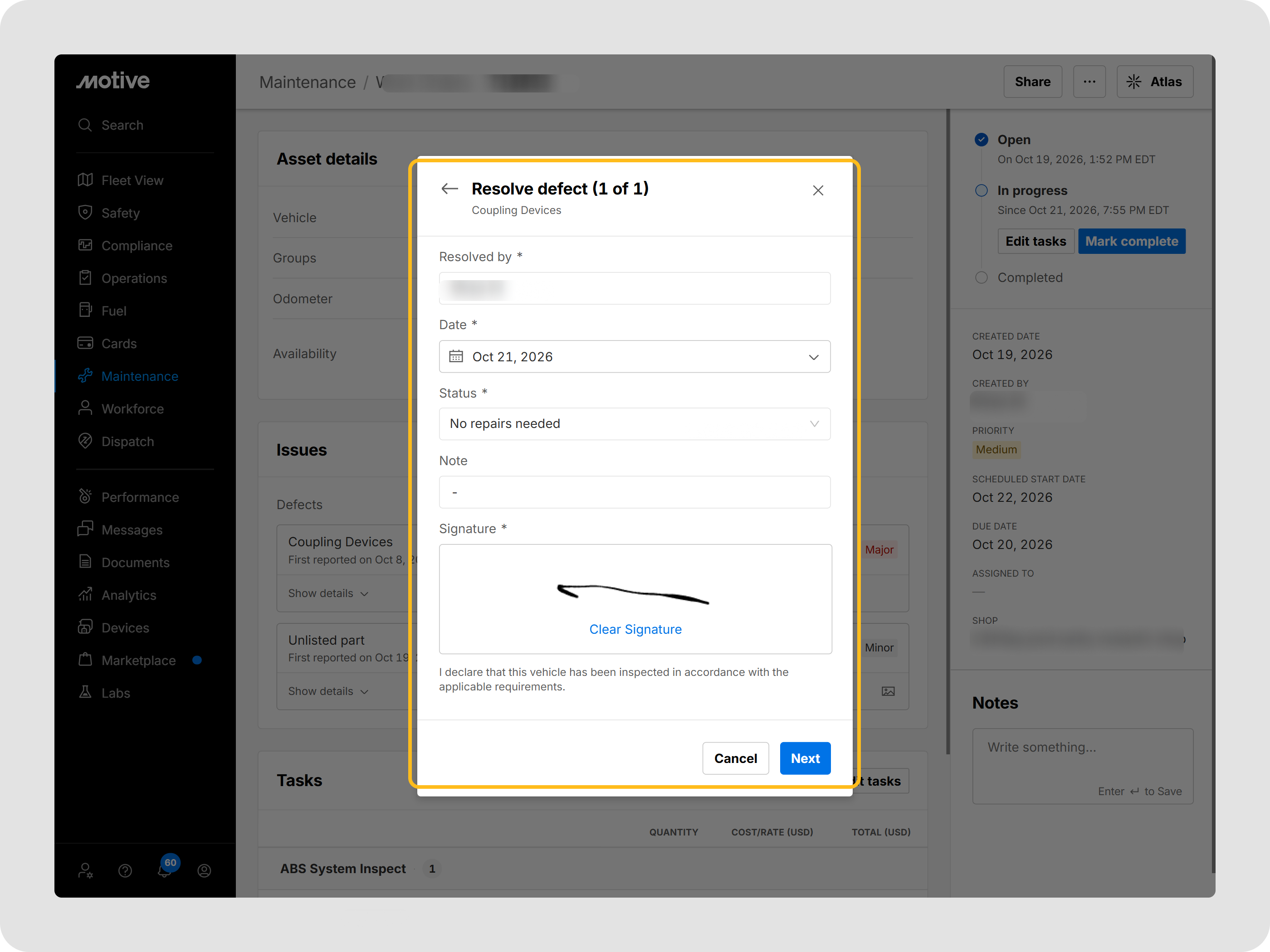Viewport: 1270px width, 952px height.
Task: Click the calendar icon in Date field
Action: point(456,356)
